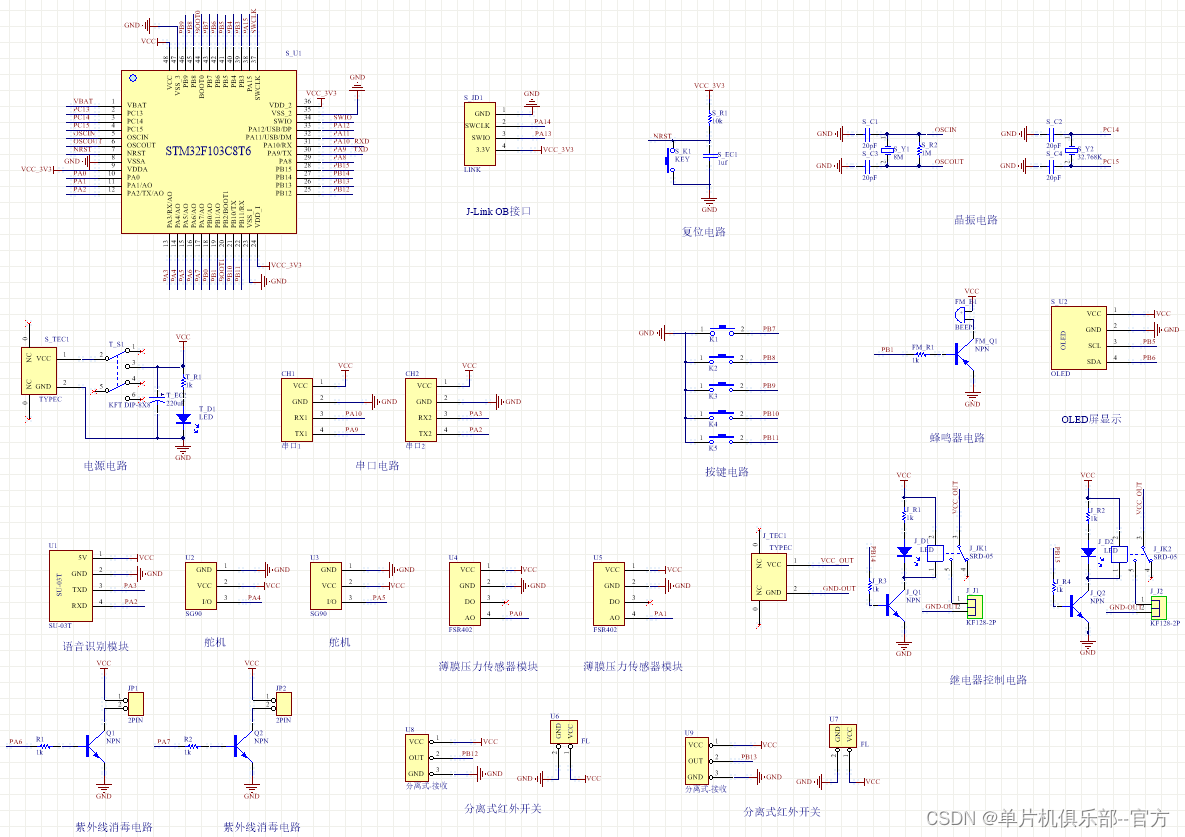The width and height of the screenshot is (1185, 837).
Task: Click the '复位电路' caption
Action: click(704, 232)
